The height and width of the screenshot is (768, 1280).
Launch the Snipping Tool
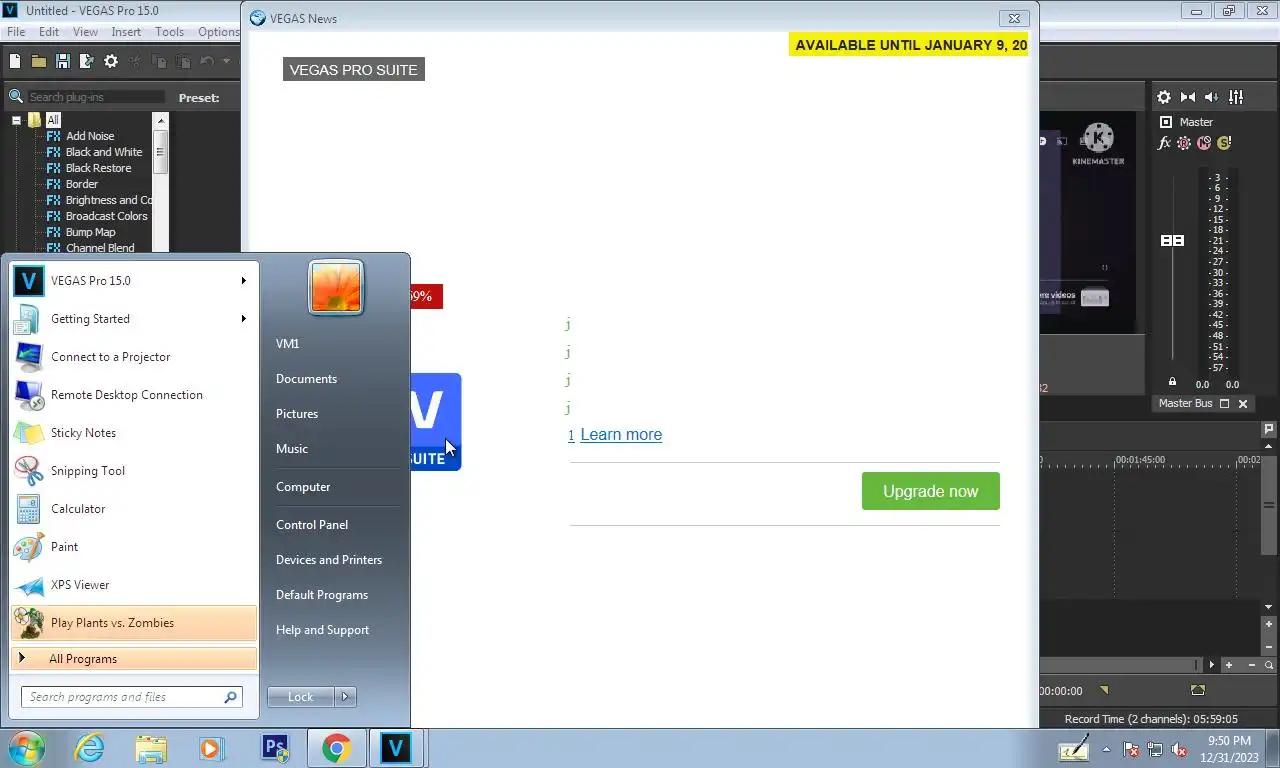(x=134, y=471)
